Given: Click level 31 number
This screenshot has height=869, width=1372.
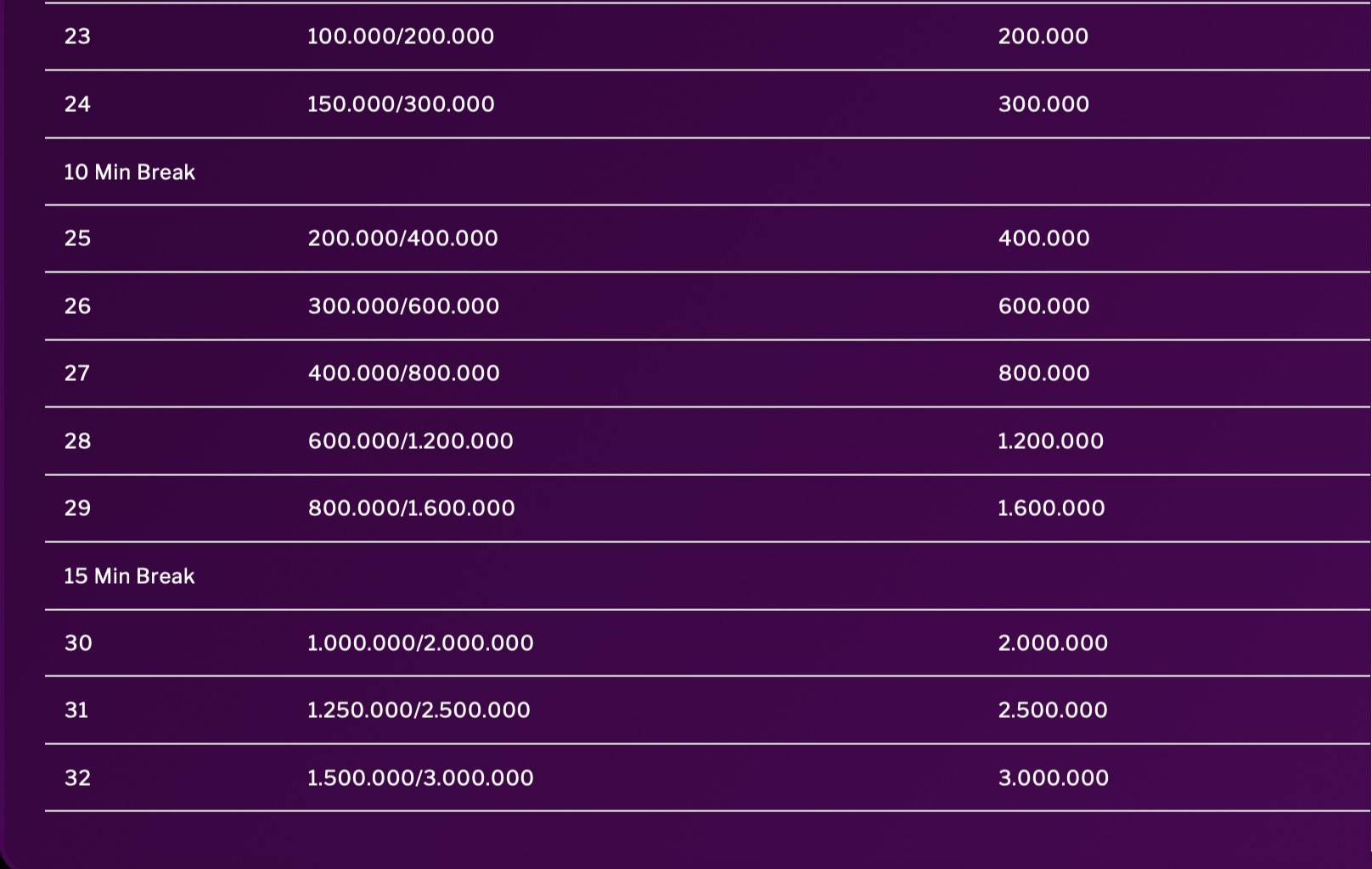Looking at the screenshot, I should click(76, 710).
